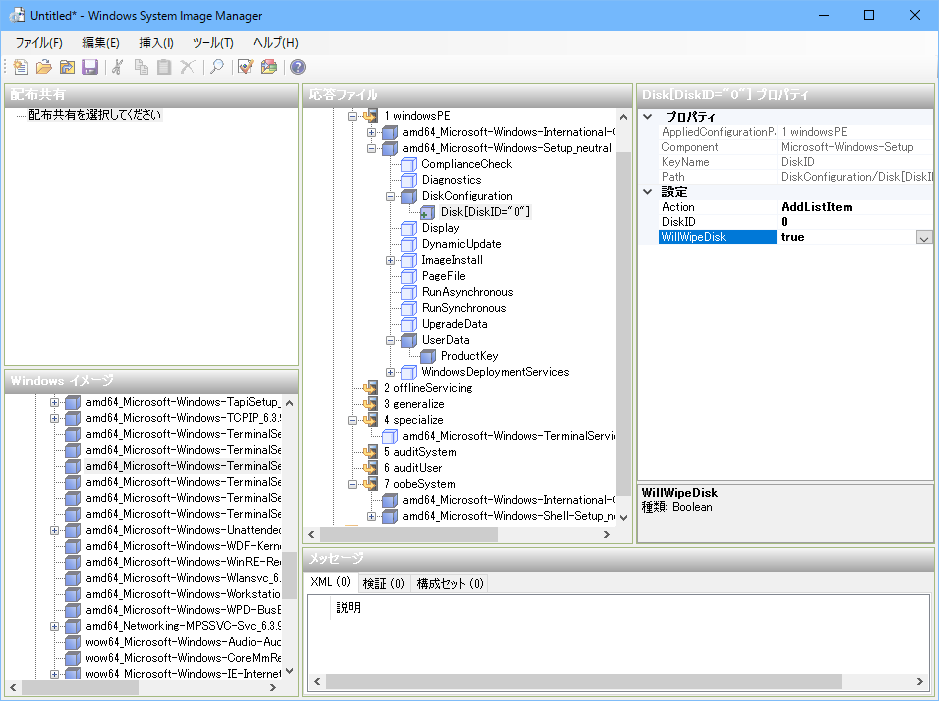The image size is (939, 701).
Task: Click 配布共有を選択してください in distribution share
Action: (95, 115)
